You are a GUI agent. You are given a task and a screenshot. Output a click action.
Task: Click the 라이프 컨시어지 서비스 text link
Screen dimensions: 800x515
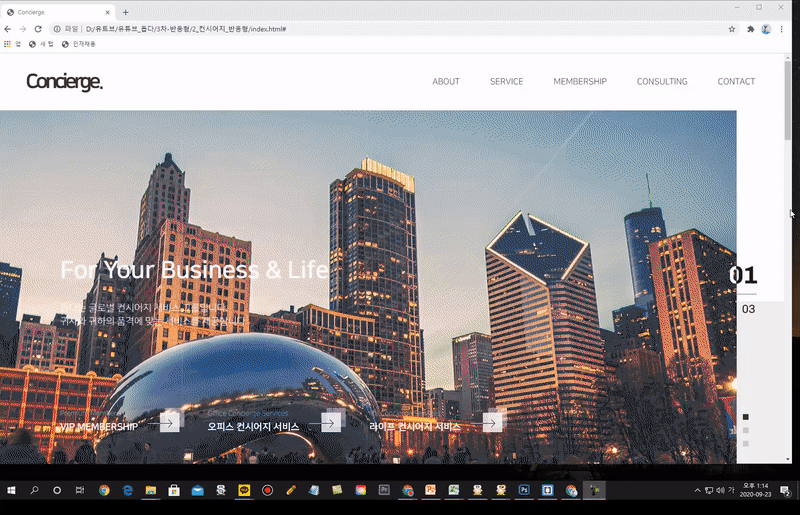point(415,427)
